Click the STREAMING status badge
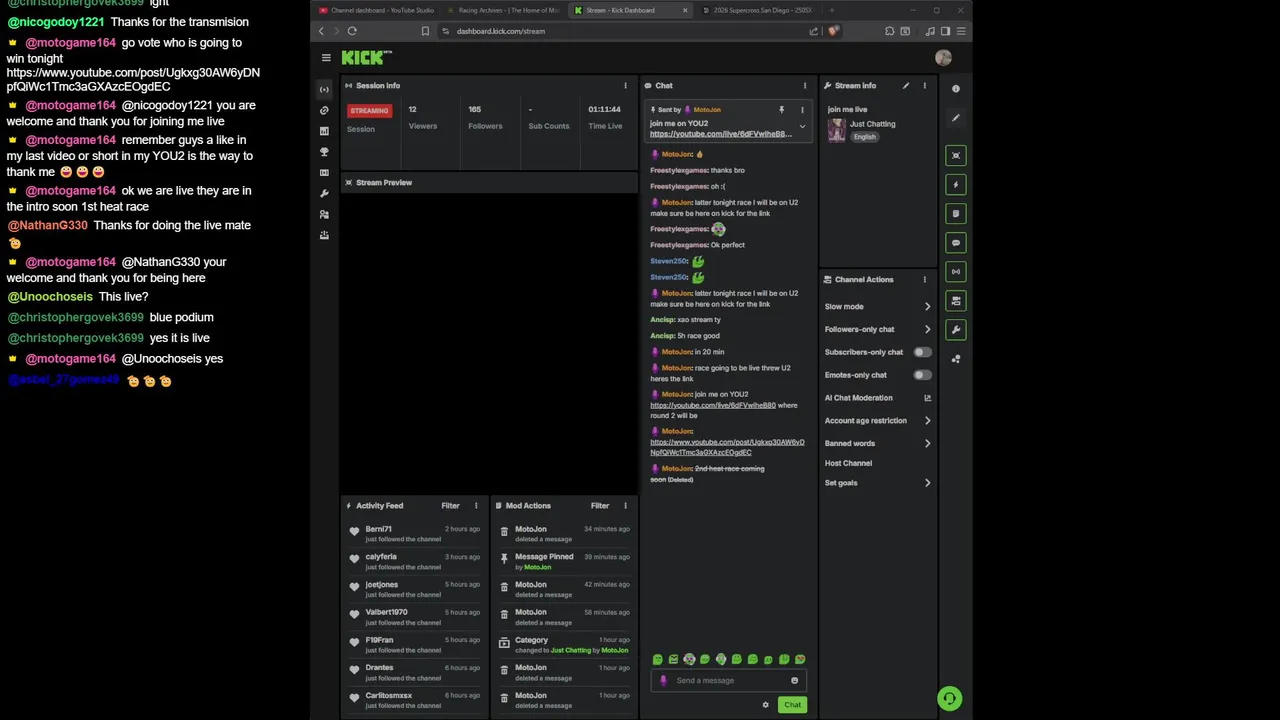Image resolution: width=1280 pixels, height=720 pixels. pyautogui.click(x=369, y=111)
